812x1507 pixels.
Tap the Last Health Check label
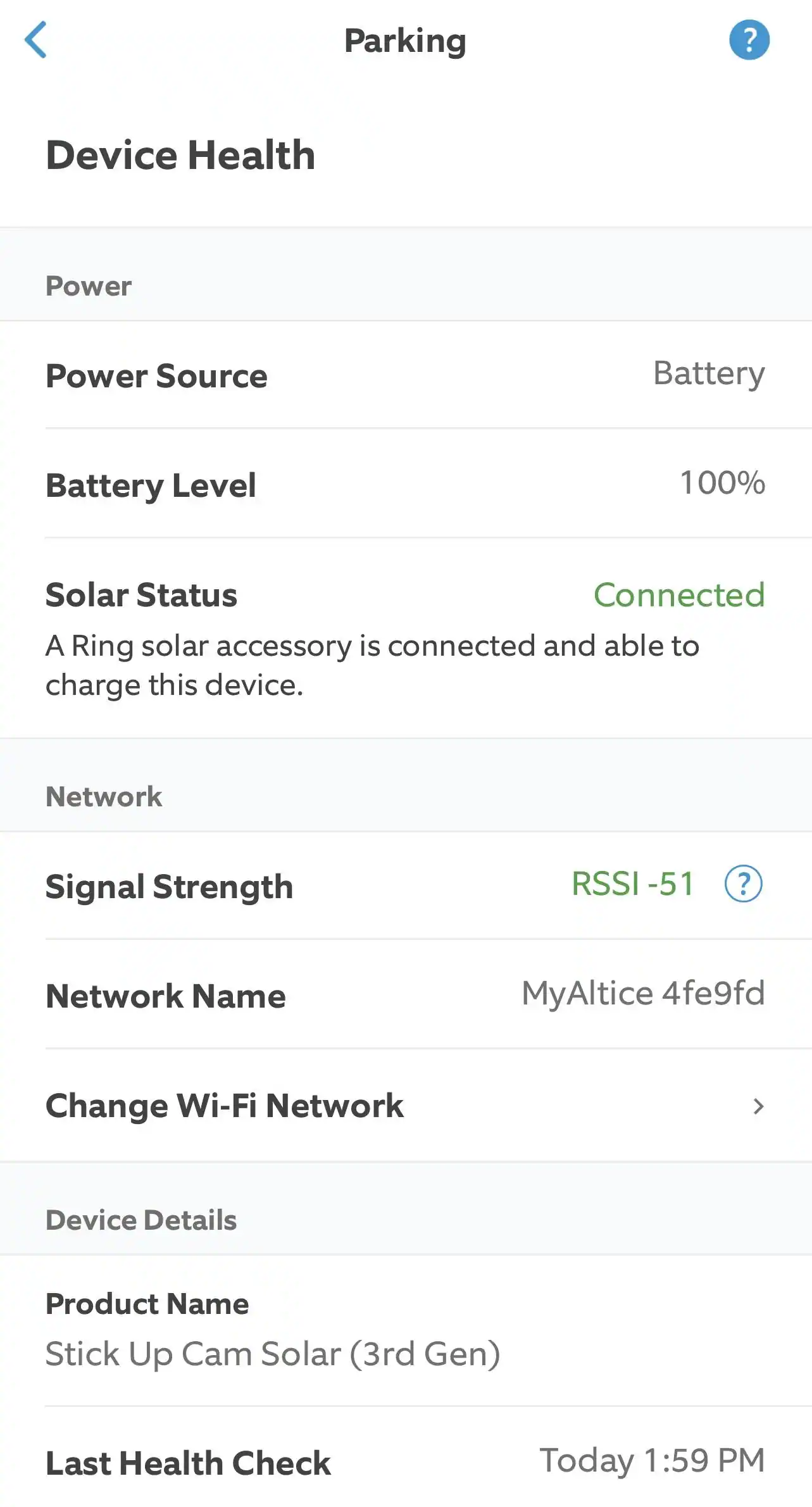pos(188,1463)
